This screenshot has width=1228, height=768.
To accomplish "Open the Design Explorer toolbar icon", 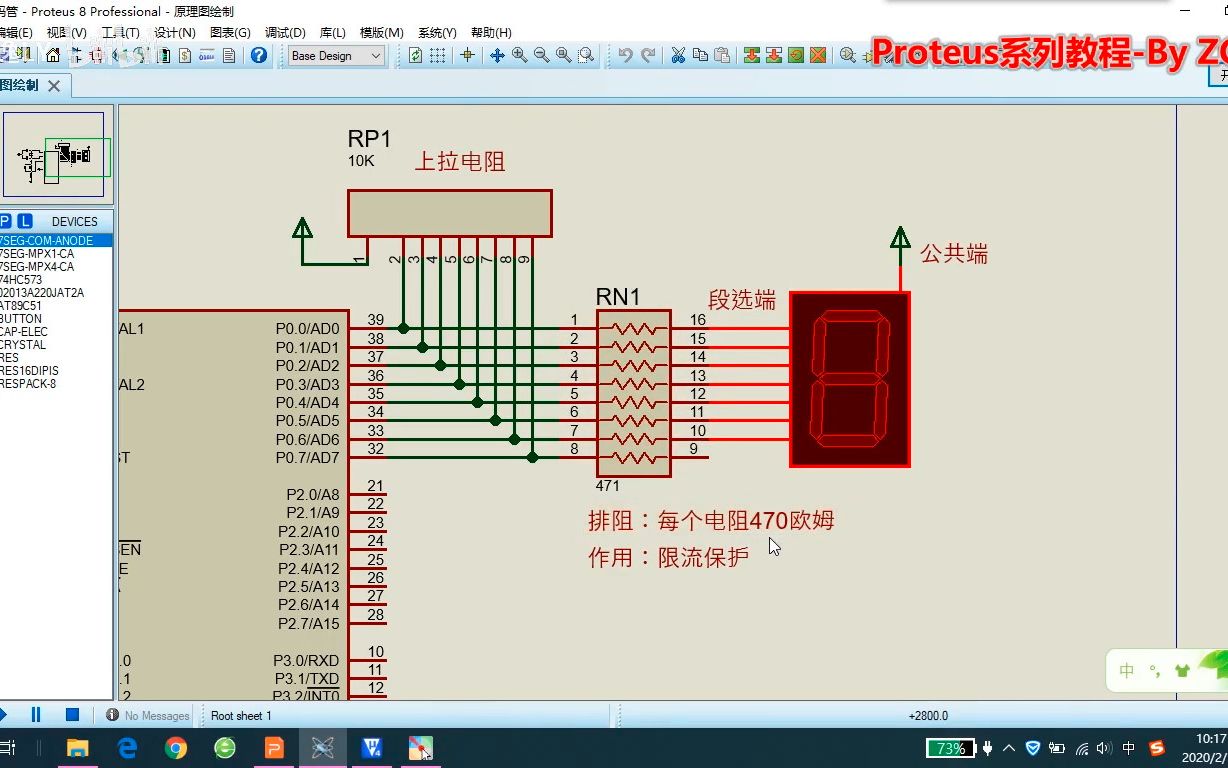I will [164, 56].
